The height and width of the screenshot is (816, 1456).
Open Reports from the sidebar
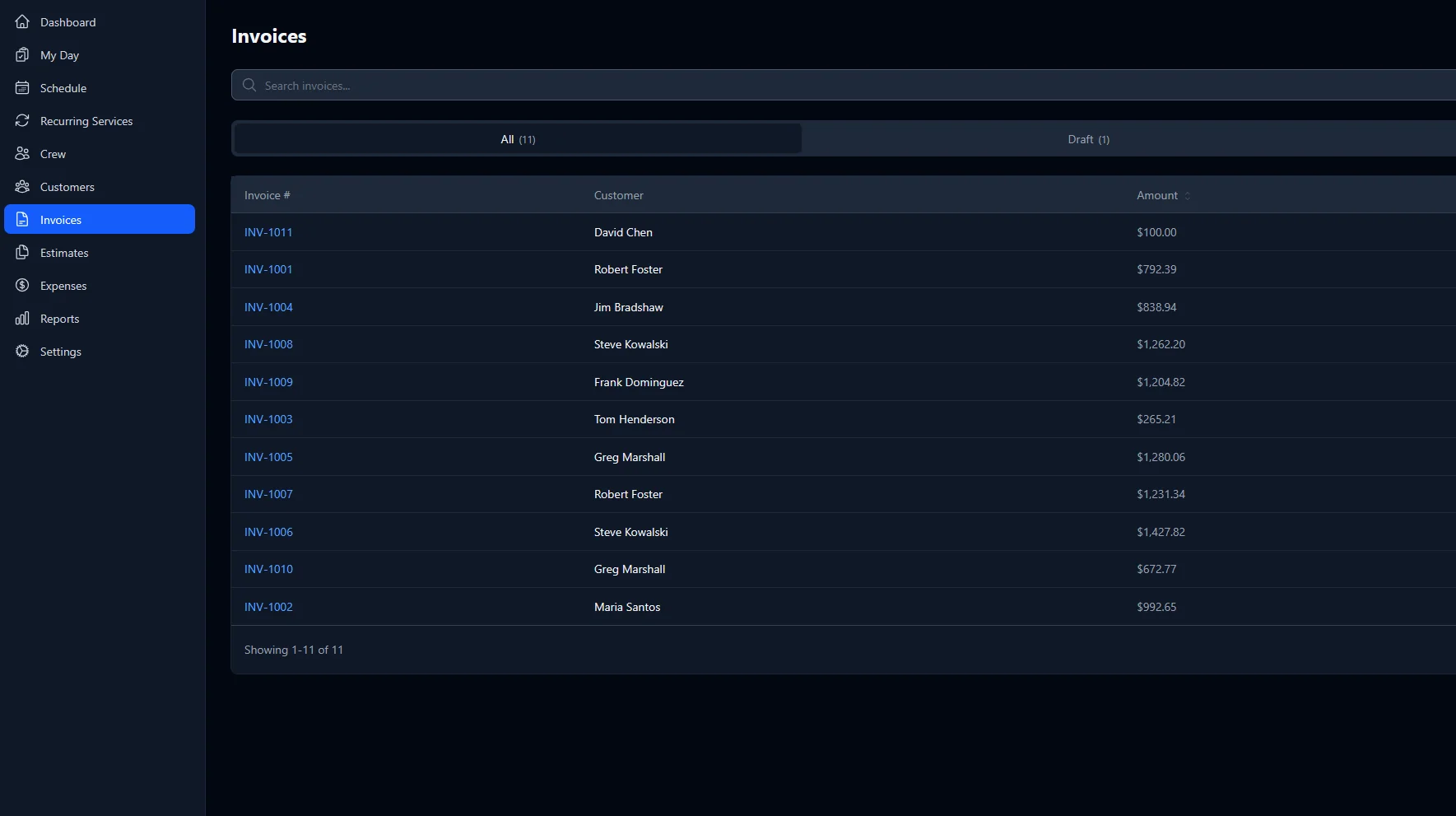tap(100, 319)
